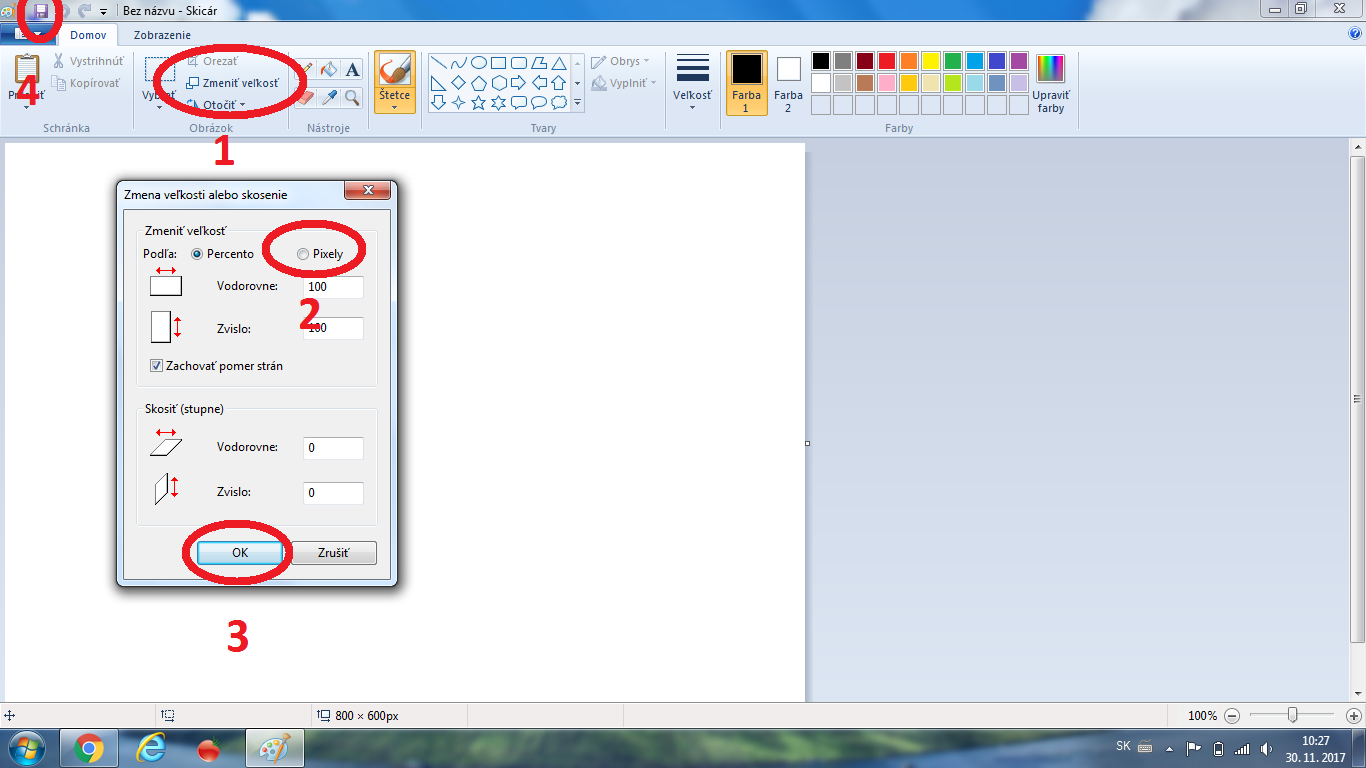Switch to the Zobrazenie tab

coord(162,35)
